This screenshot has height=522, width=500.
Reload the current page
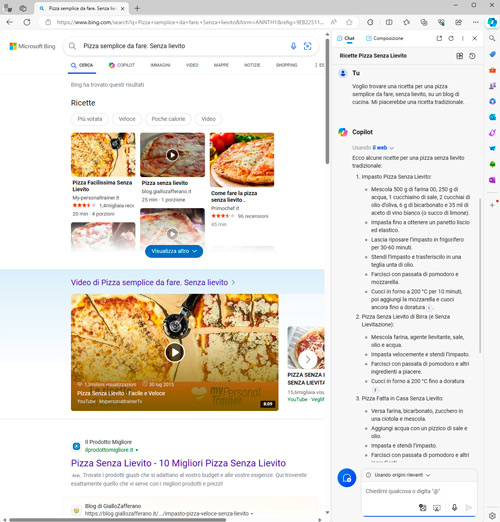coord(27,22)
